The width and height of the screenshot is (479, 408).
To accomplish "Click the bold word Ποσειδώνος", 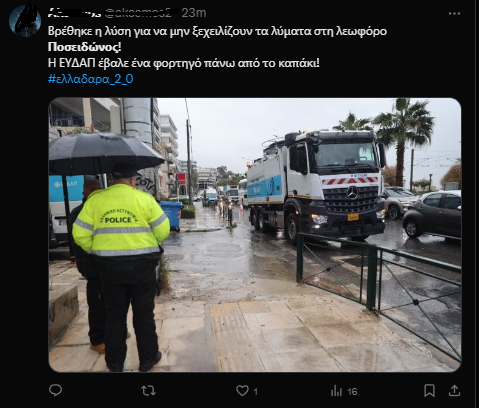I will [84, 47].
